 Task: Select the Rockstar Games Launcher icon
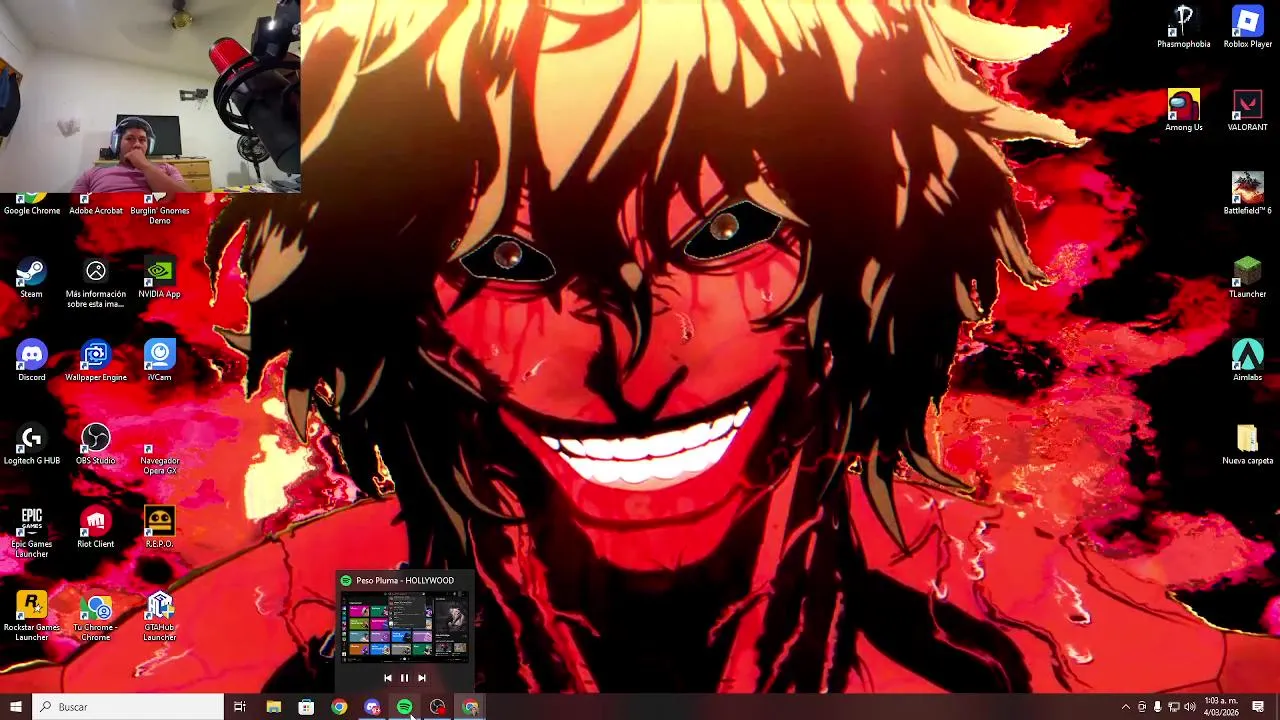[31, 617]
